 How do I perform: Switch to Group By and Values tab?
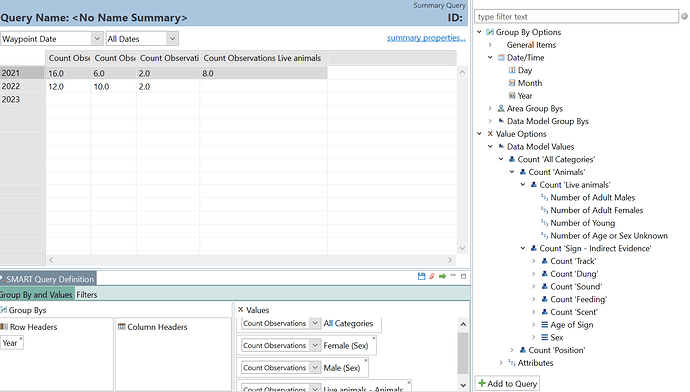tap(36, 295)
